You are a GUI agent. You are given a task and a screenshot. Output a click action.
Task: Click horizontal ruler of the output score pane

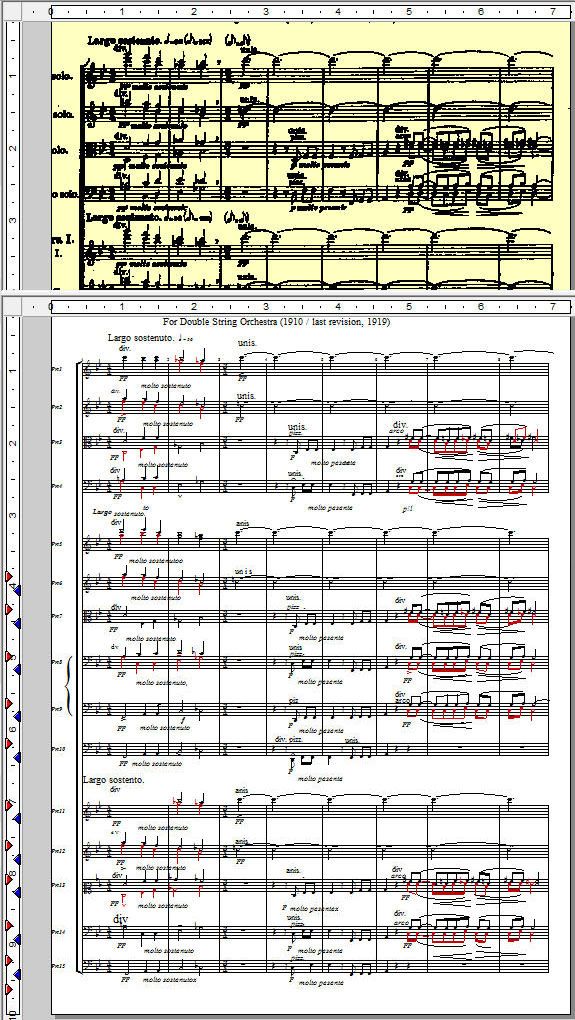(x=311, y=306)
